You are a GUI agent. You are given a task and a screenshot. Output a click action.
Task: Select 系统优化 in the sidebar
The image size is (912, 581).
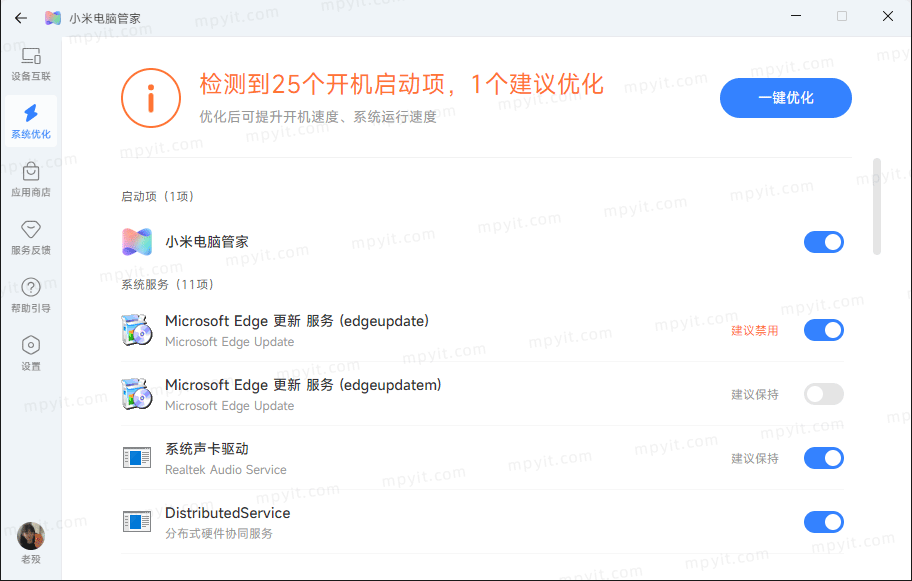tap(31, 122)
